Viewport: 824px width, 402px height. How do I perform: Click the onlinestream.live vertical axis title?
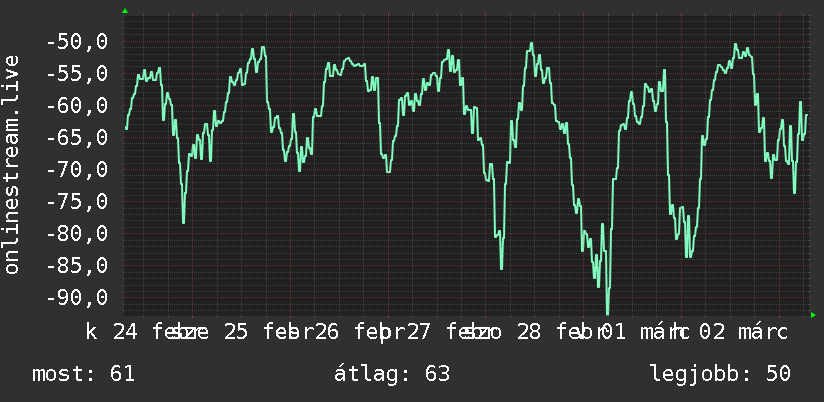12,164
